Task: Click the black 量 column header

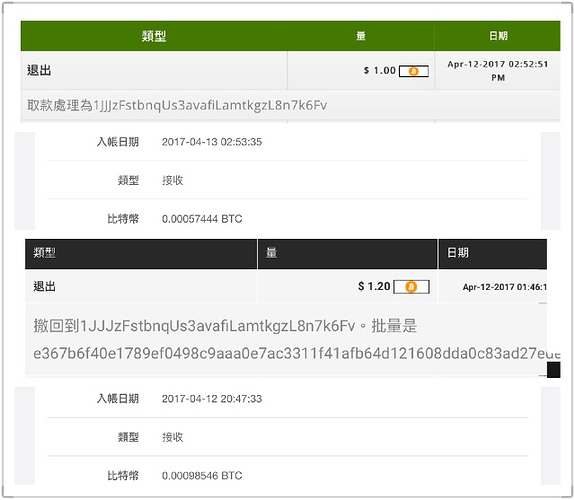Action: pyautogui.click(x=347, y=254)
